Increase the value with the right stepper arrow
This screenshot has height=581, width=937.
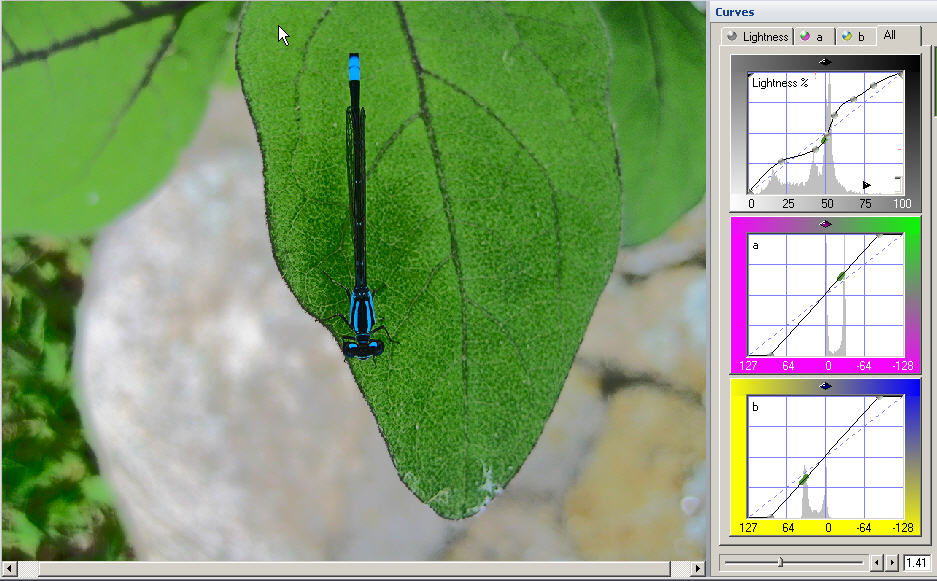point(892,562)
